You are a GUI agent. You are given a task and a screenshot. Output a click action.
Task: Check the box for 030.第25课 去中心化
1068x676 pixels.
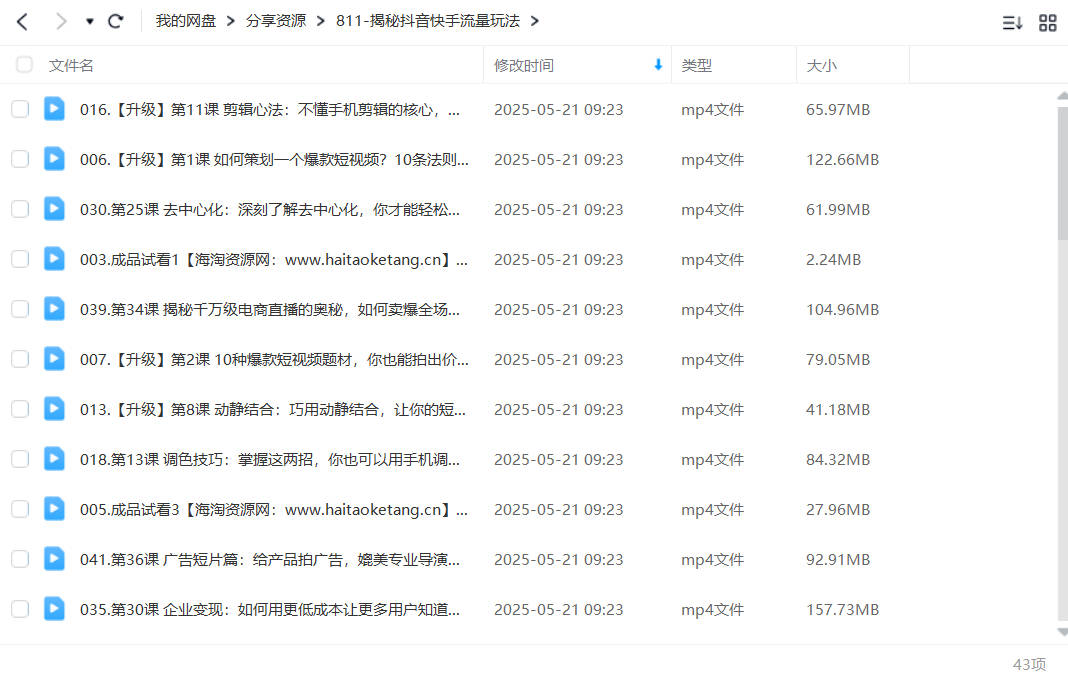coord(20,209)
